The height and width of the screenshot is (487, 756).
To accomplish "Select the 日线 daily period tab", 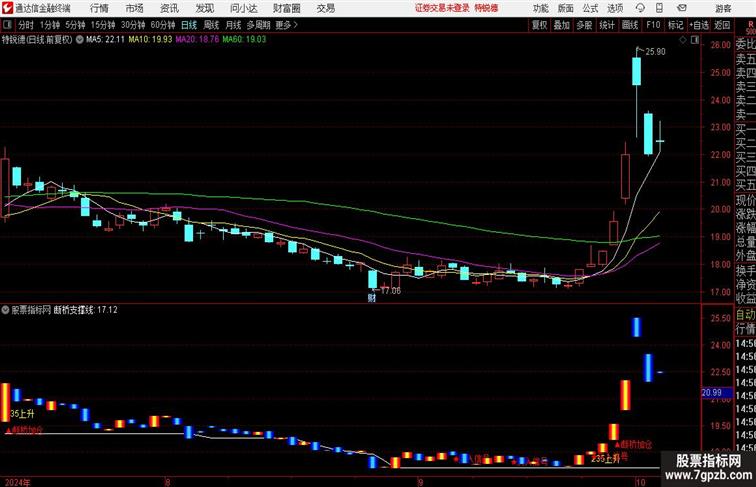I will [x=189, y=25].
